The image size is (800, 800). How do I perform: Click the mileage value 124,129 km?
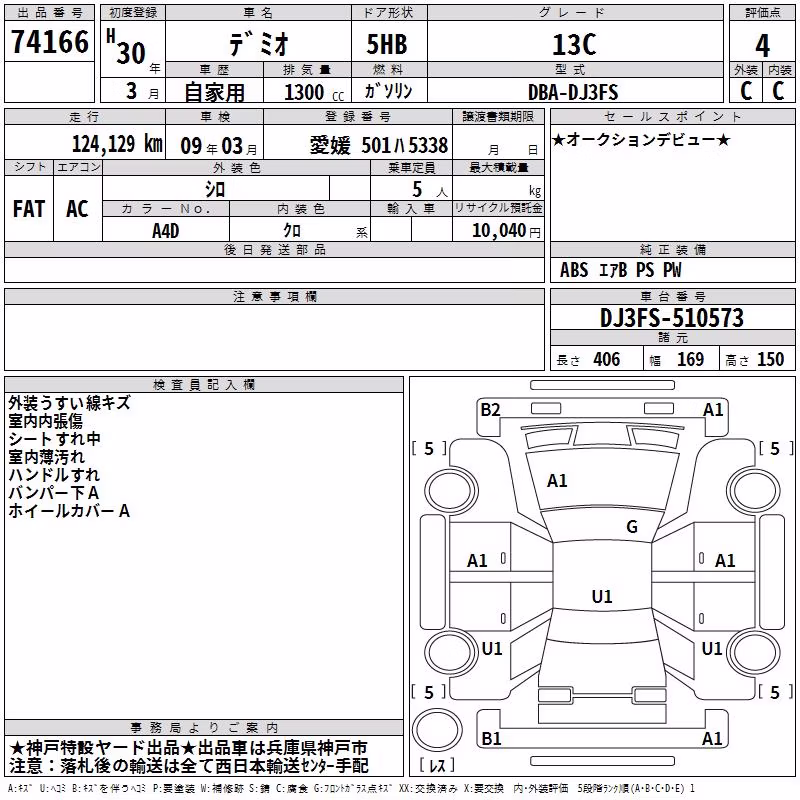[x=117, y=144]
